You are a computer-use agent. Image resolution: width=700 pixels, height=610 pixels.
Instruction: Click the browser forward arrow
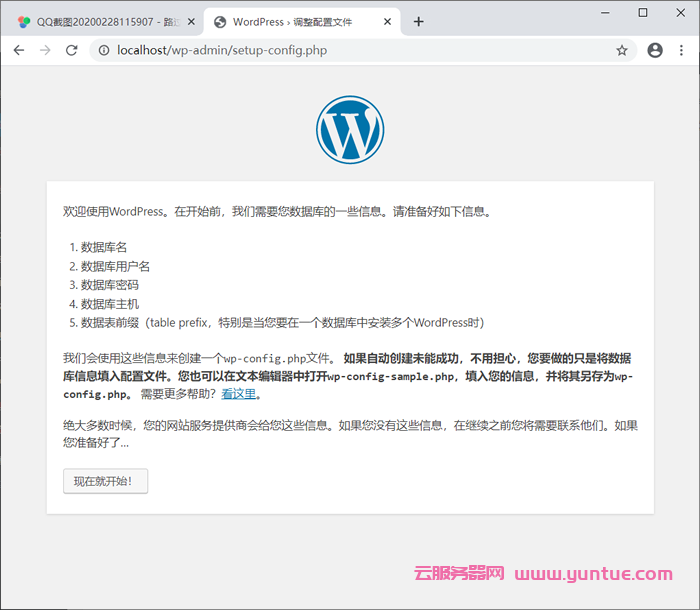45,50
